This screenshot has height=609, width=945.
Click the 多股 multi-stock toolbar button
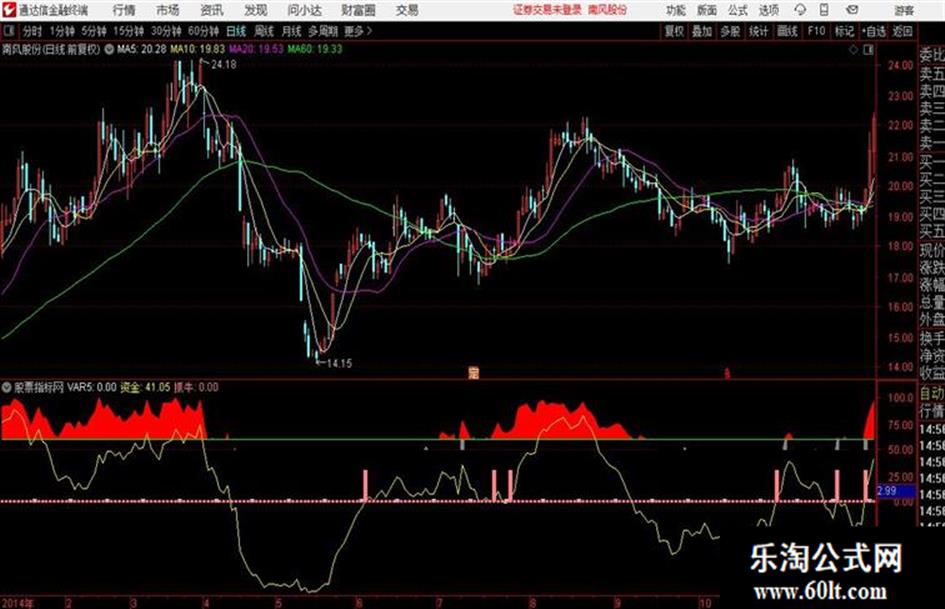pyautogui.click(x=730, y=31)
